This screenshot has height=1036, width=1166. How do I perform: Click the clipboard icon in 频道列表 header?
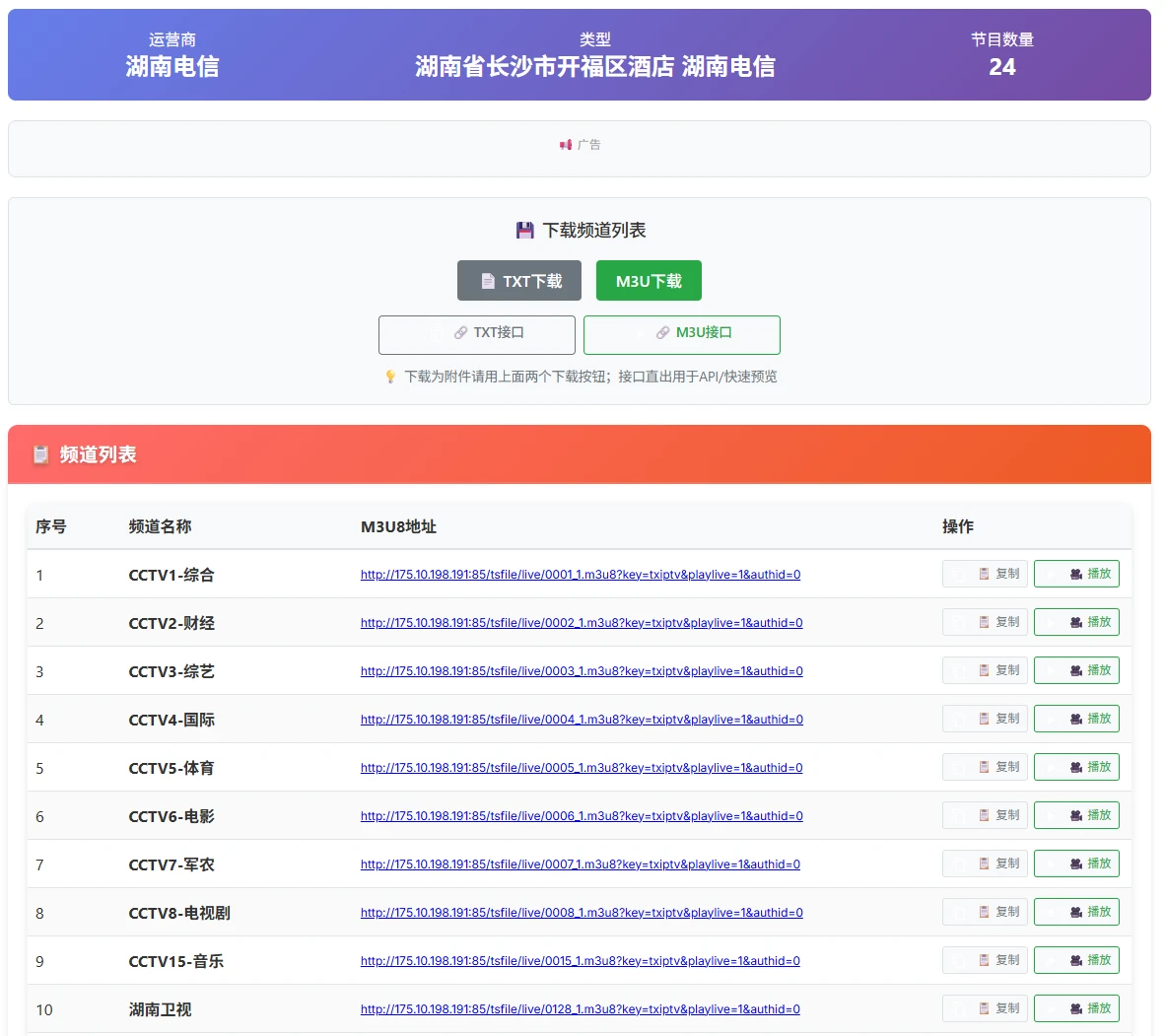click(40, 454)
